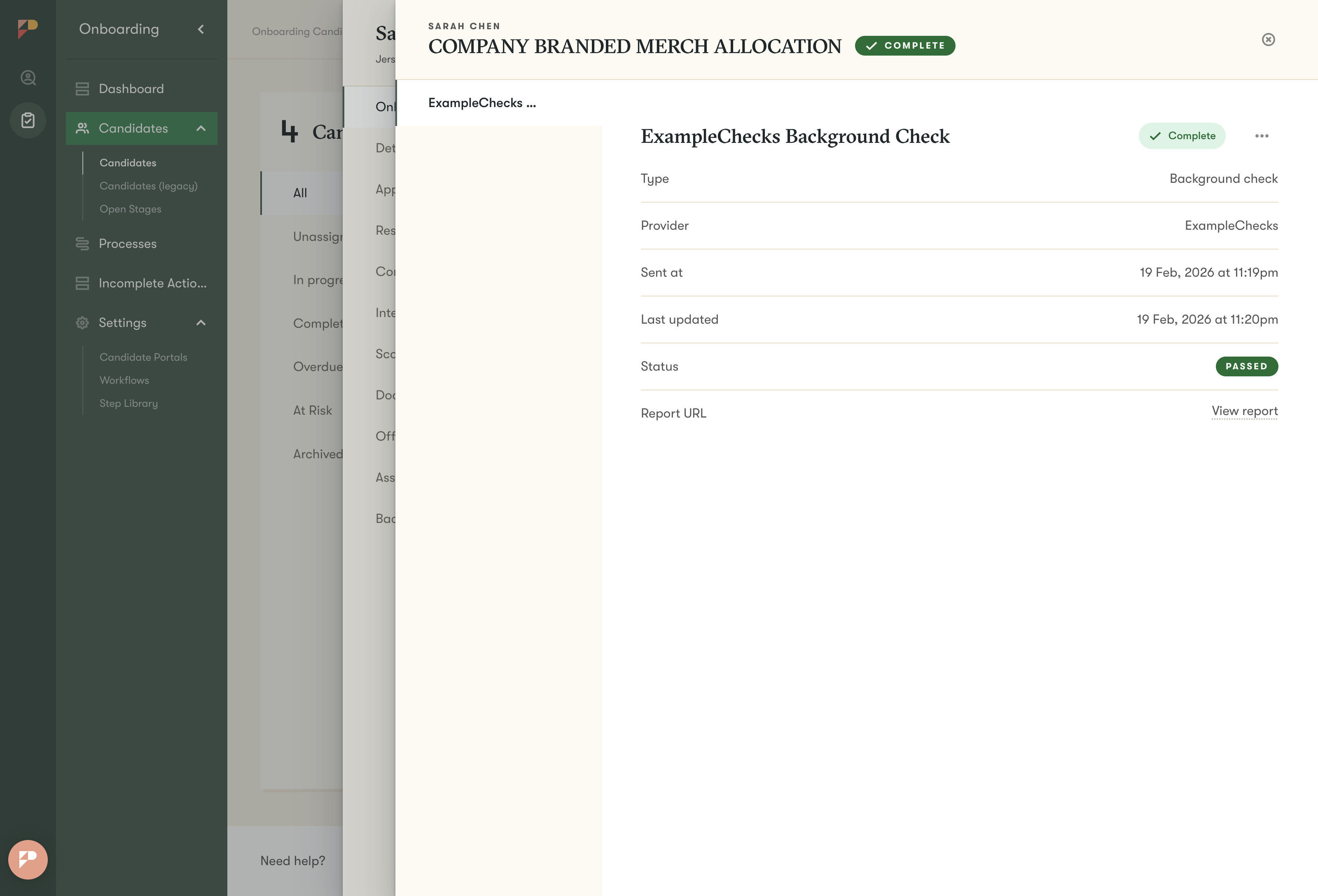The height and width of the screenshot is (896, 1318).
Task: Open the View report link
Action: tap(1244, 411)
